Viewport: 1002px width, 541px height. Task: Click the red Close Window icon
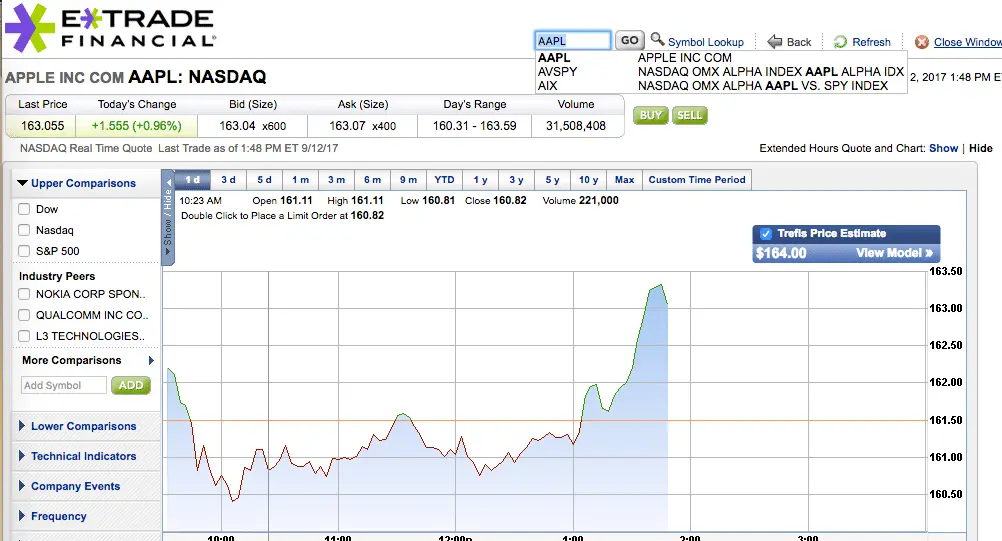coord(922,42)
